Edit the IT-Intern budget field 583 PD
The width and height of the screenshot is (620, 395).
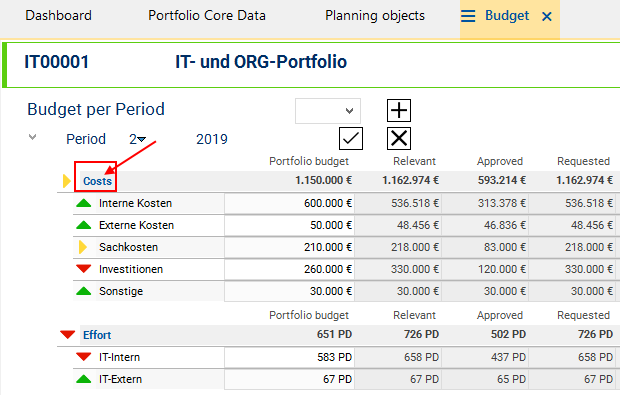(x=289, y=357)
